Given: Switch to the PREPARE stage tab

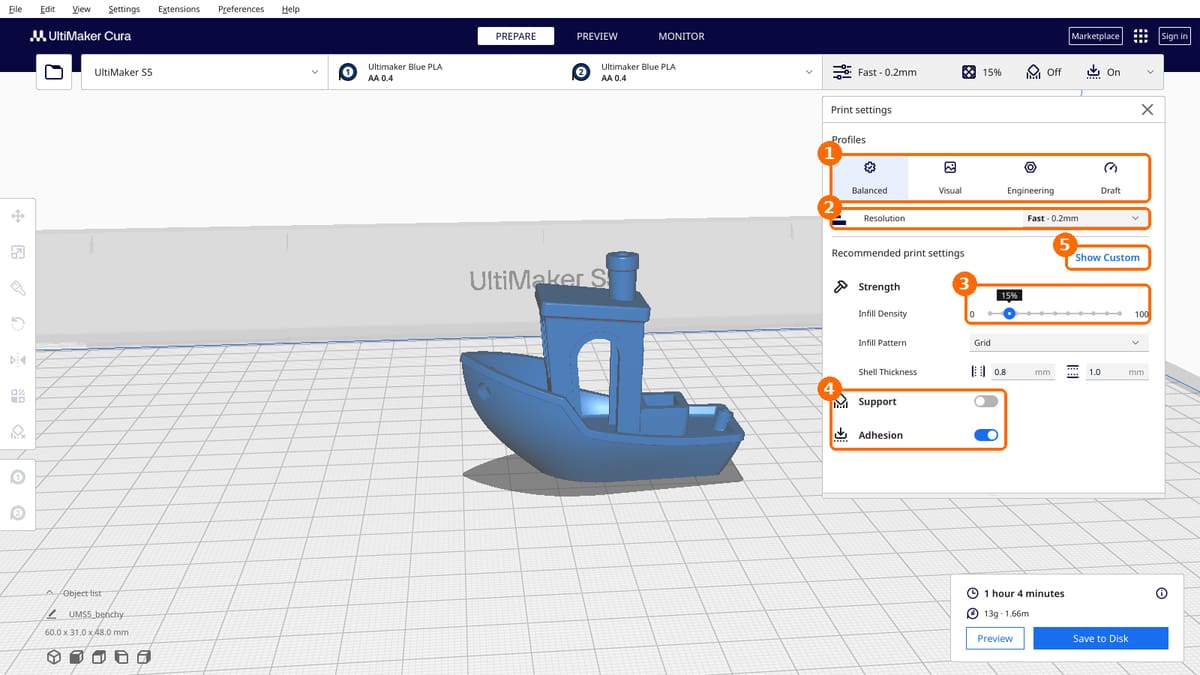Looking at the screenshot, I should pyautogui.click(x=516, y=36).
